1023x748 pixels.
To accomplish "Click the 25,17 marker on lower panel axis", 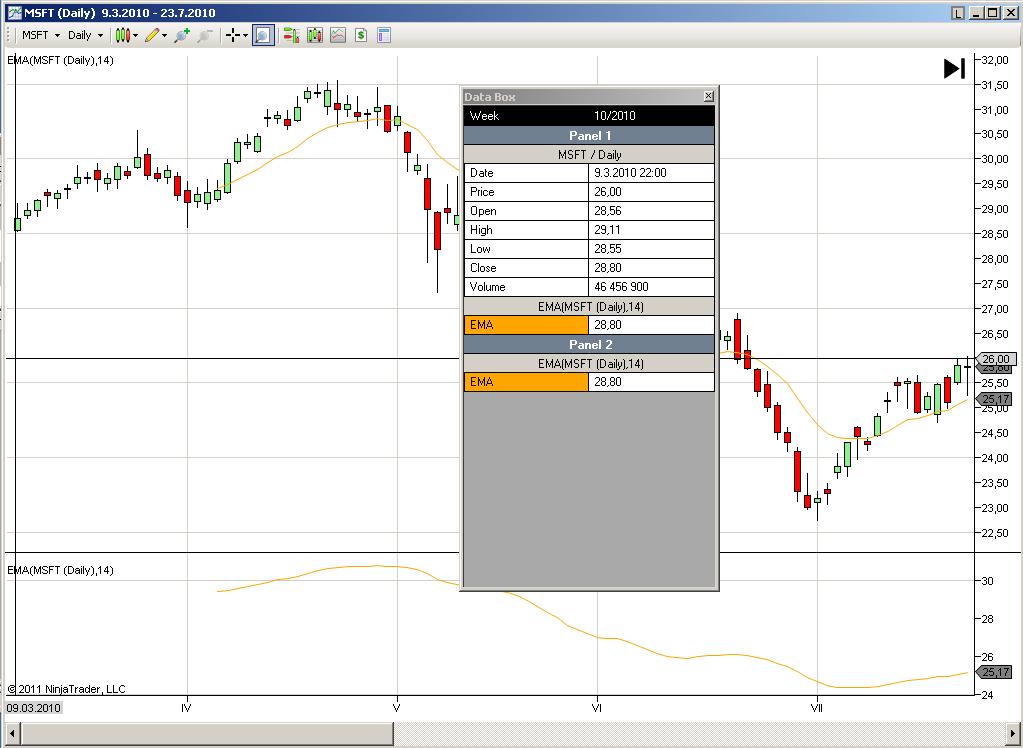I will pyautogui.click(x=996, y=672).
